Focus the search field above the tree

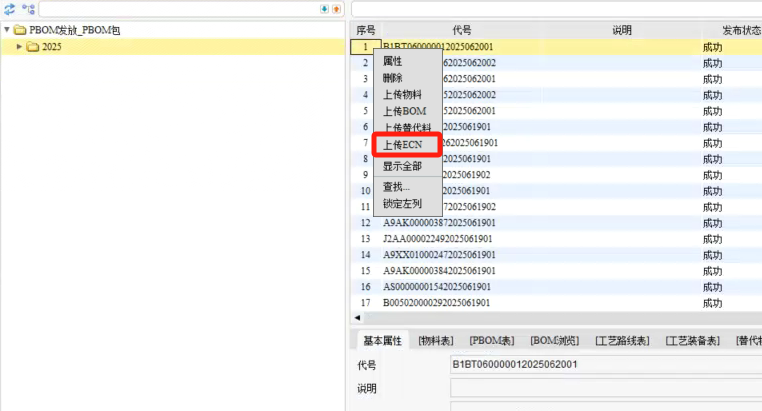click(191, 9)
